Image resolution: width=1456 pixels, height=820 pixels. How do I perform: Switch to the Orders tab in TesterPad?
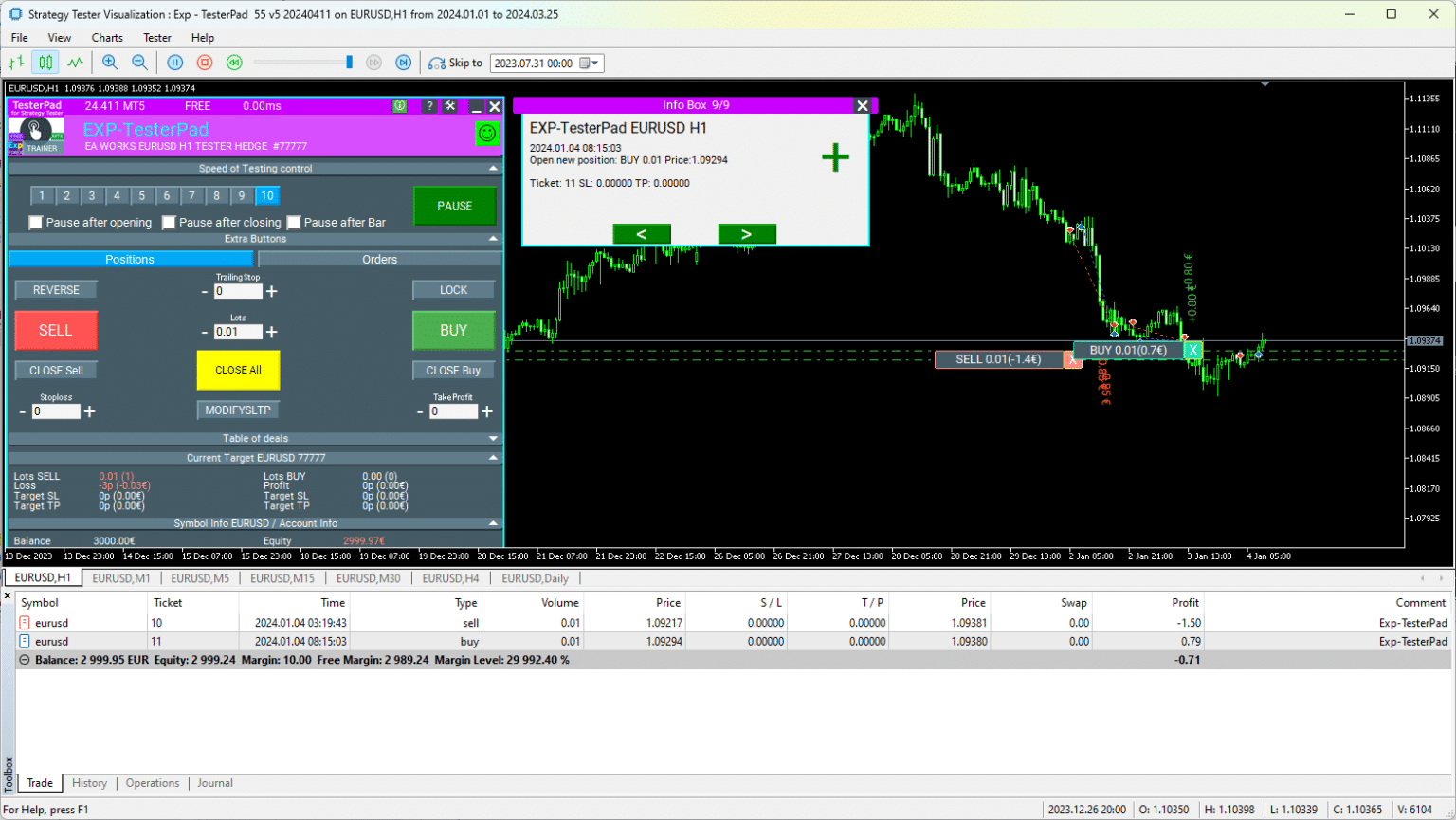[x=379, y=259]
